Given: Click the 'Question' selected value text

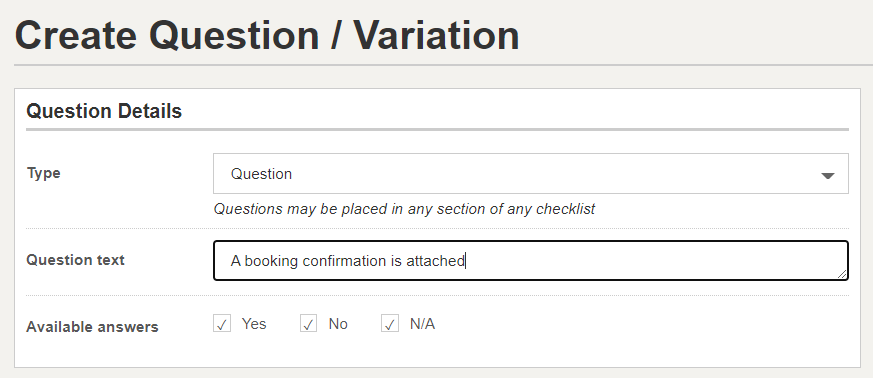Looking at the screenshot, I should click(x=261, y=174).
